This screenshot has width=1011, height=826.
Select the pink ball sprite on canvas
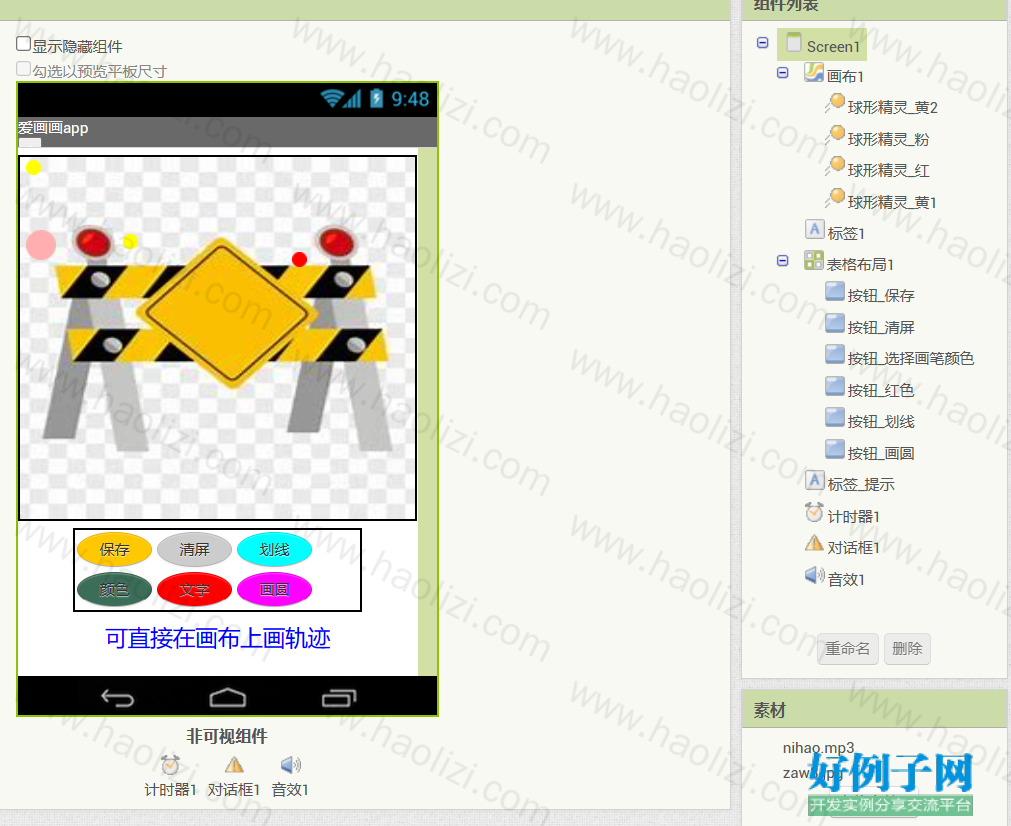pyautogui.click(x=41, y=245)
